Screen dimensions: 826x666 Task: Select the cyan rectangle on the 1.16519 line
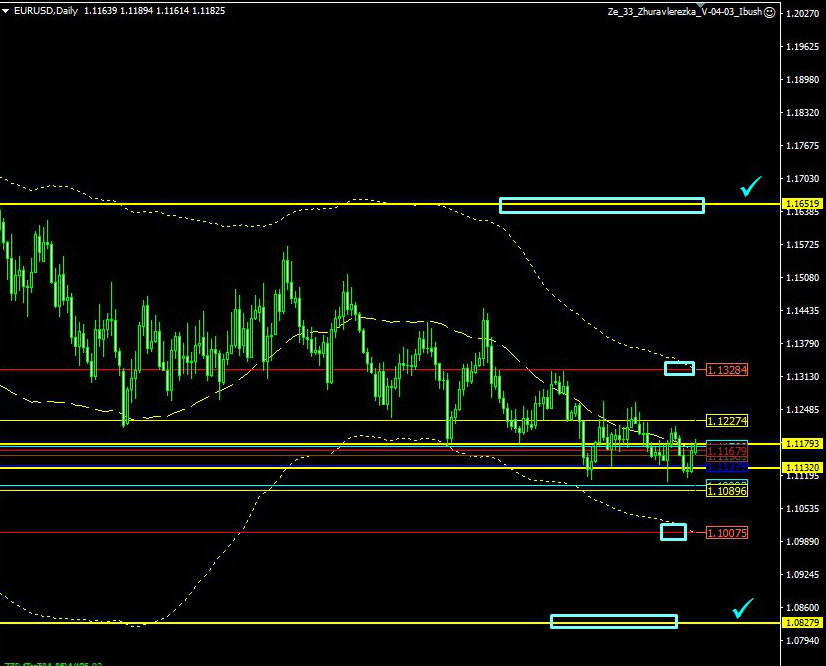tap(601, 205)
